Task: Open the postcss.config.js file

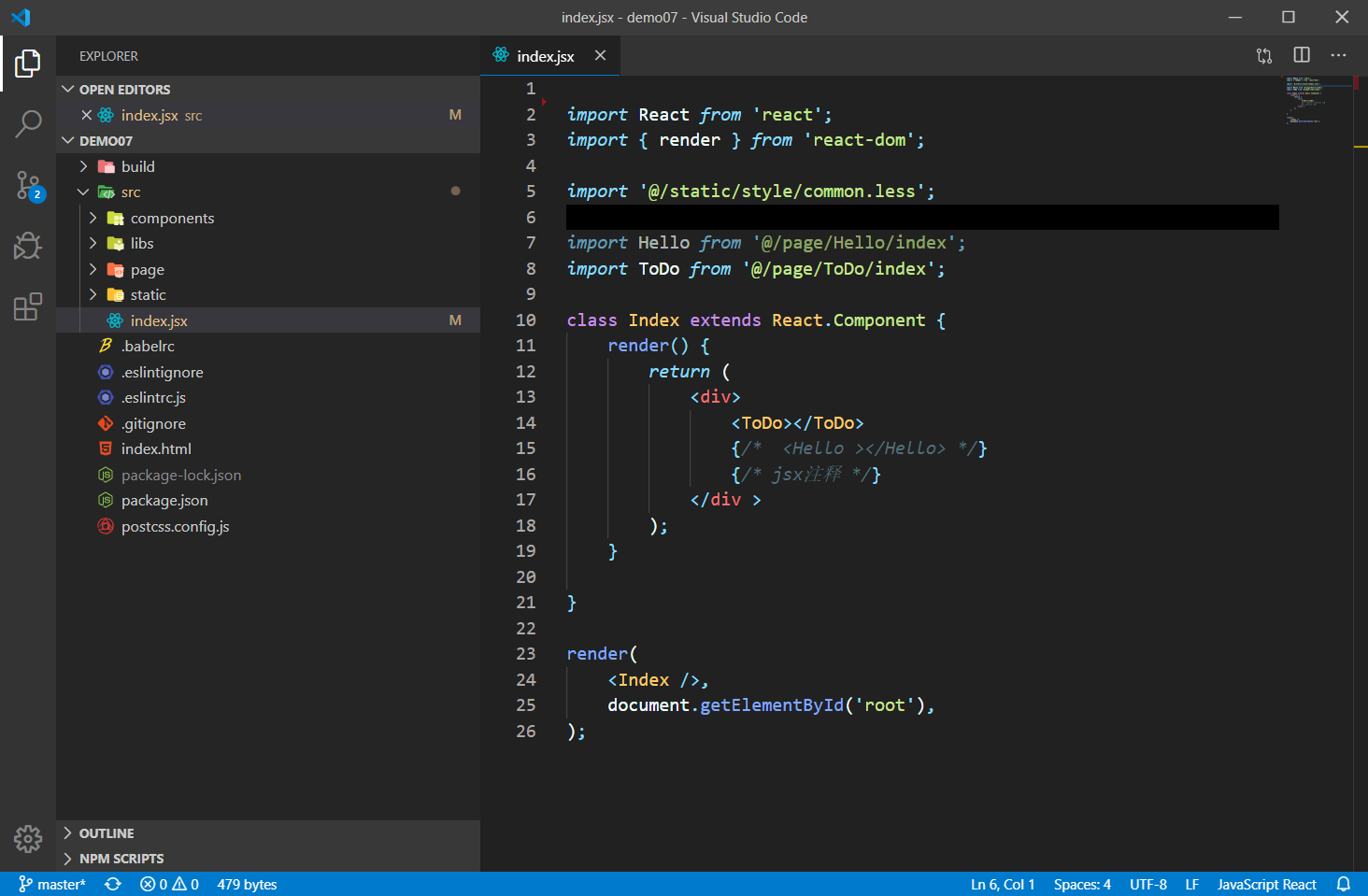Action: pos(268,526)
